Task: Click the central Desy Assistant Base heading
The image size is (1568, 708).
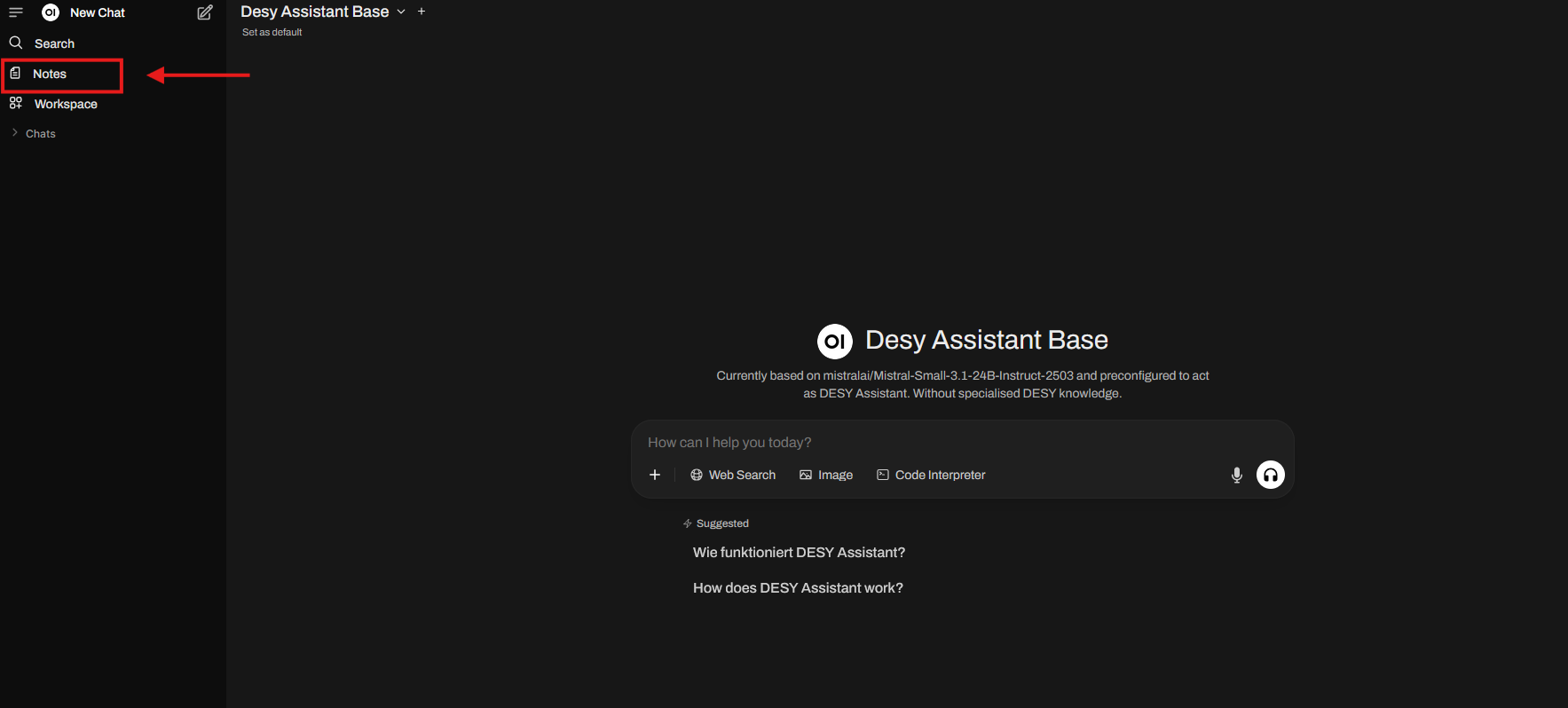Action: coord(987,340)
